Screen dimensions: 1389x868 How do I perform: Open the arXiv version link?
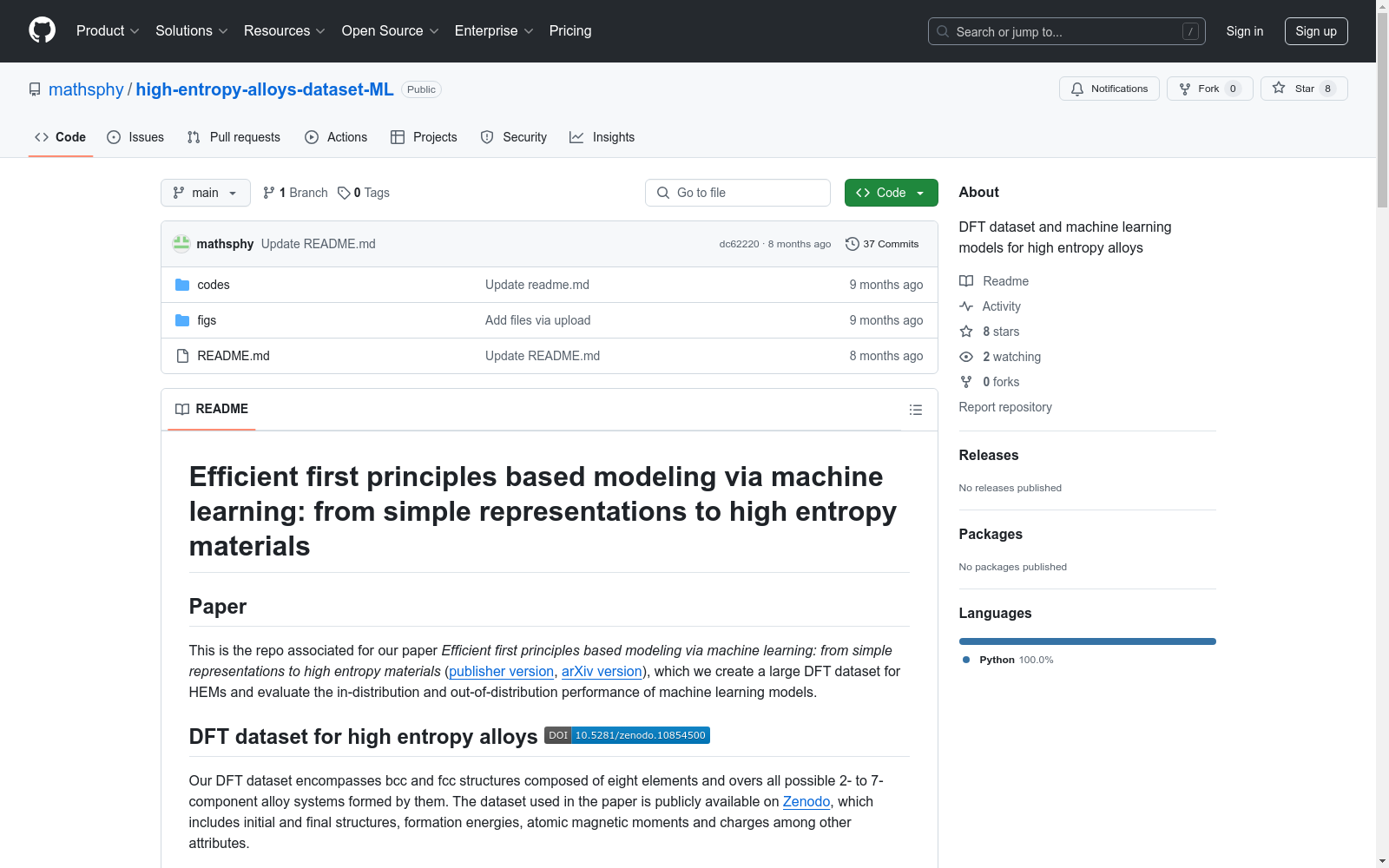[x=602, y=671]
